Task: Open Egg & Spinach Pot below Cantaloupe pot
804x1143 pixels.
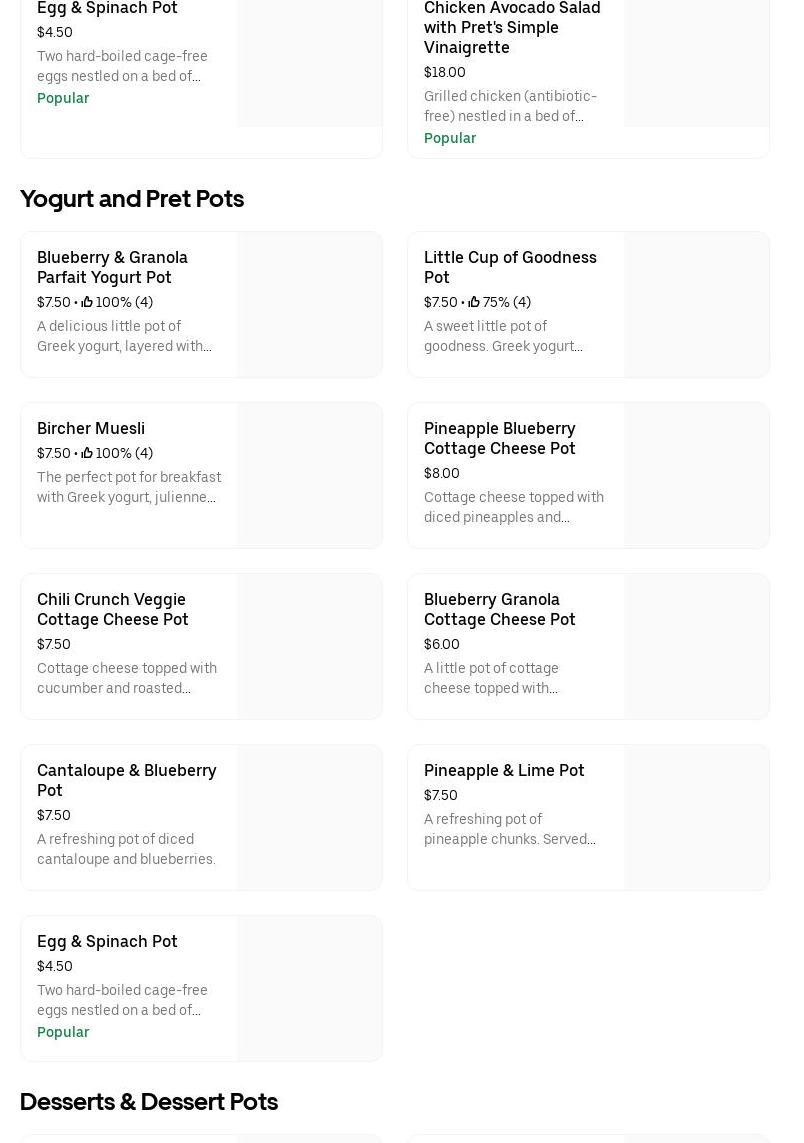Action: [107, 941]
